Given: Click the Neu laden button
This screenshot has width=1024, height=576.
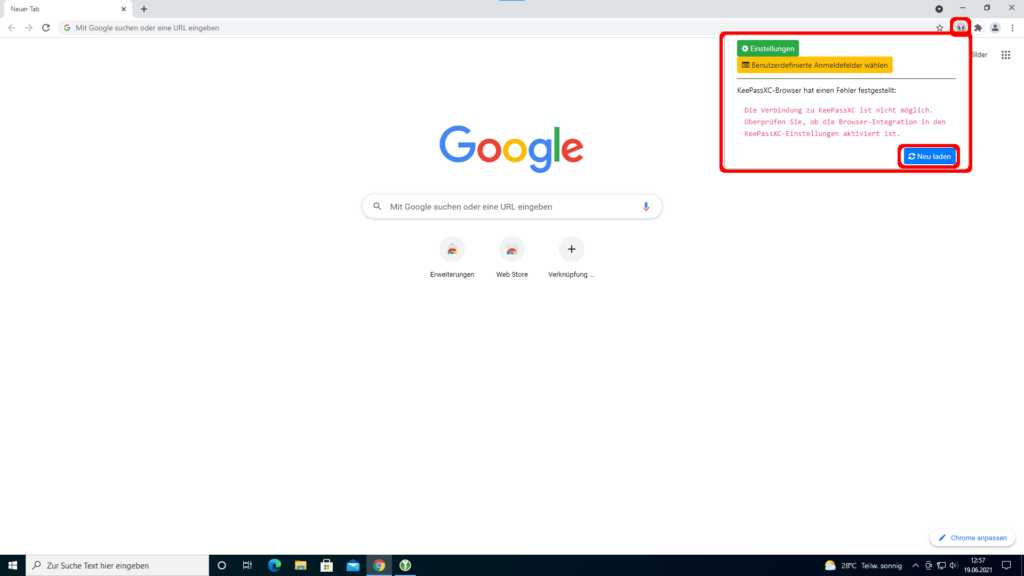Looking at the screenshot, I should click(929, 157).
